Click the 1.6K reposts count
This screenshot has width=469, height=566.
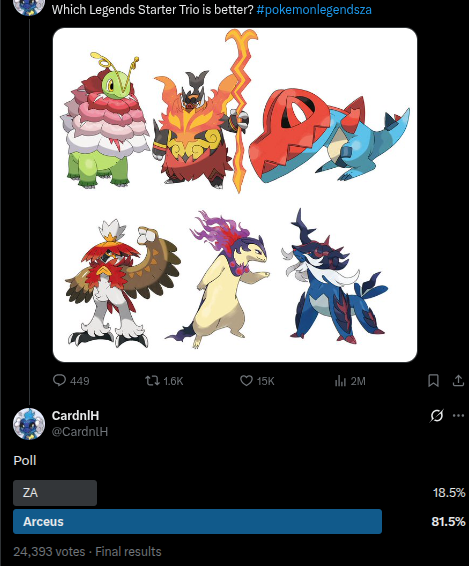(x=173, y=381)
